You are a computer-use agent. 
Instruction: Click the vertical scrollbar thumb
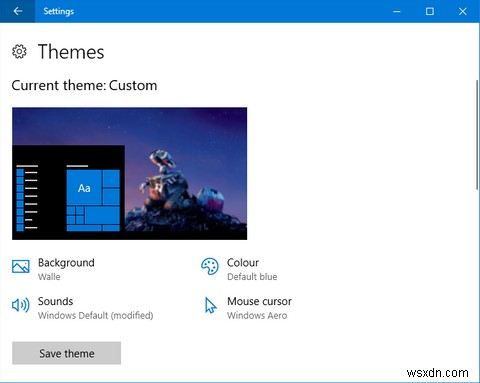pos(477,135)
